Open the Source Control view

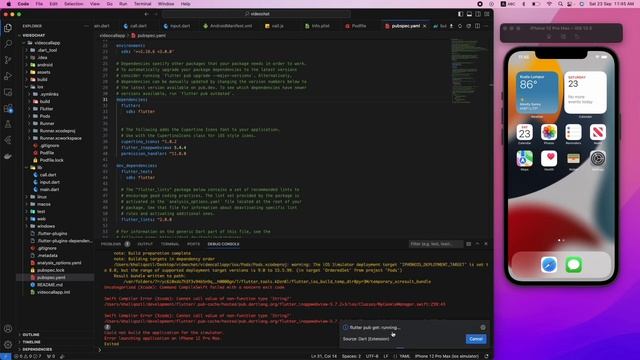(x=8, y=60)
